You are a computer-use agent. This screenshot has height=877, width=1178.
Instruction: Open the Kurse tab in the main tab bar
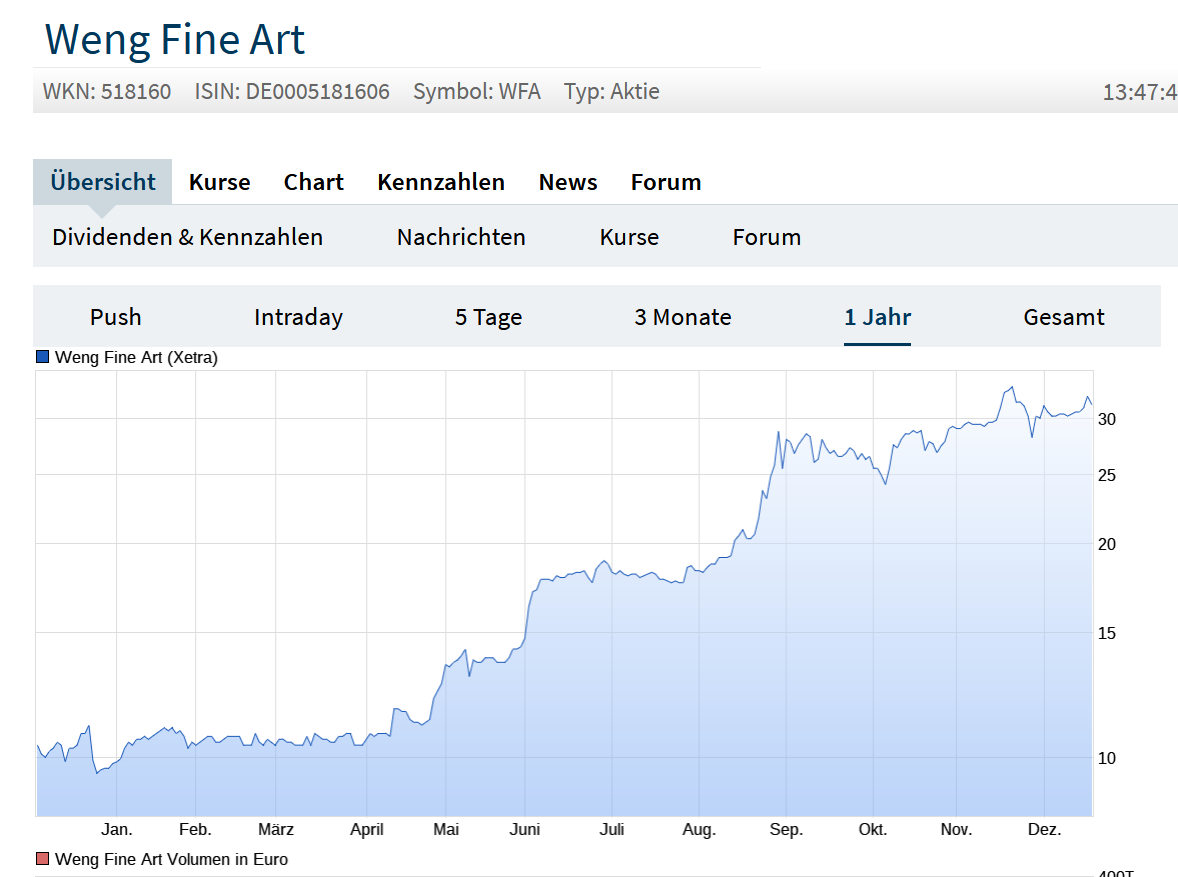click(220, 182)
